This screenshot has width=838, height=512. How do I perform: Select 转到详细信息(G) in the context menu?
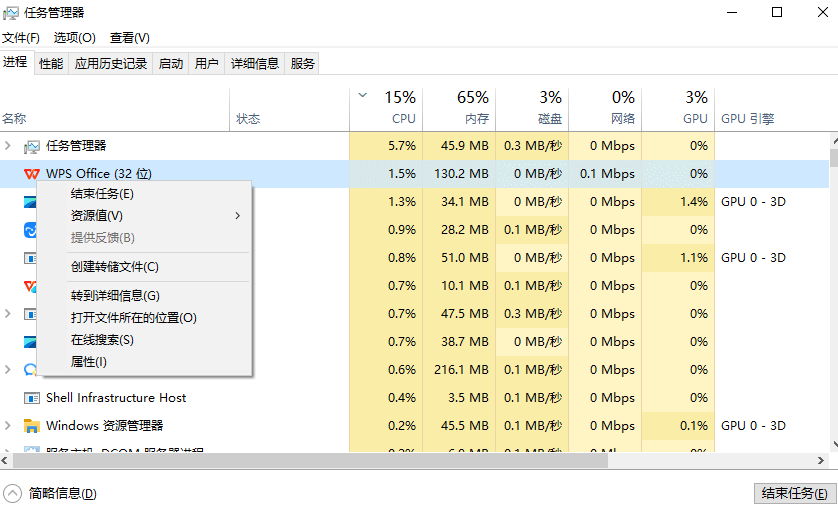[115, 296]
